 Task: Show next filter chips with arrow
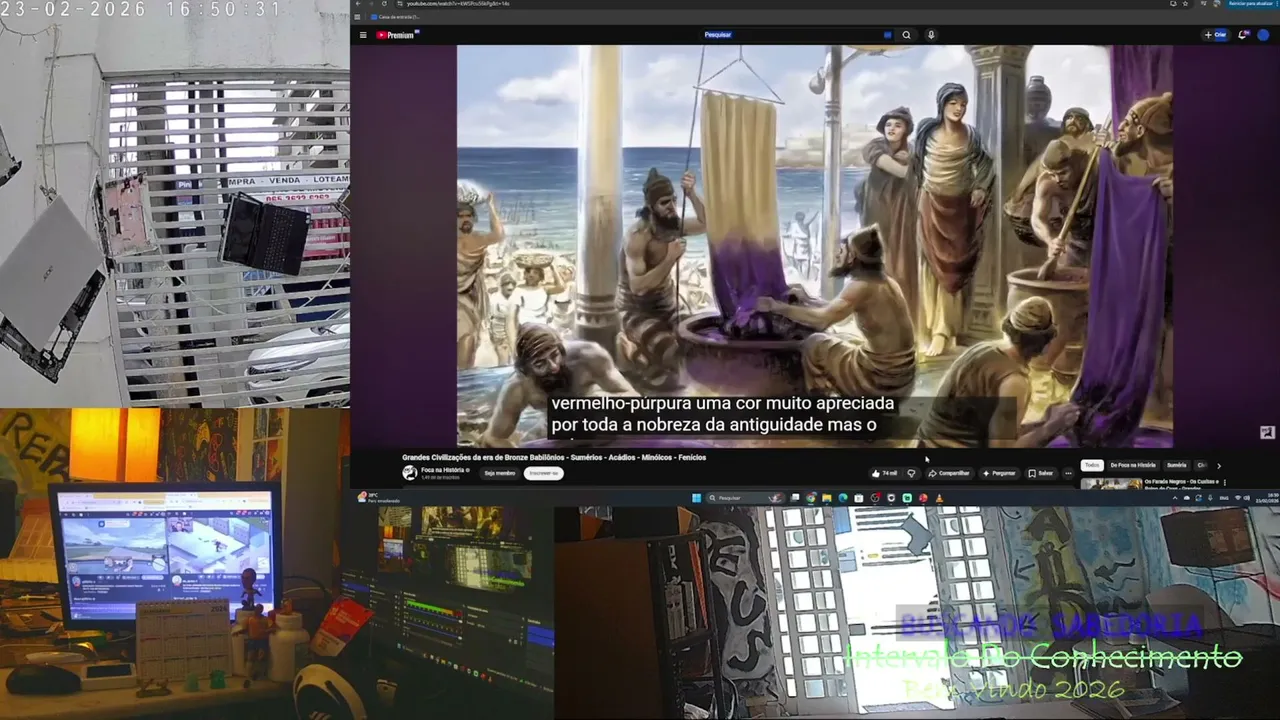pyautogui.click(x=1218, y=465)
